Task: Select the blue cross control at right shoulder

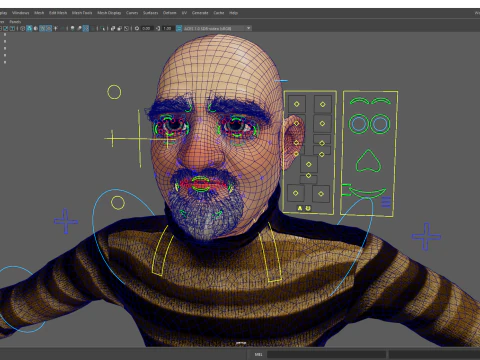Action: click(x=426, y=237)
